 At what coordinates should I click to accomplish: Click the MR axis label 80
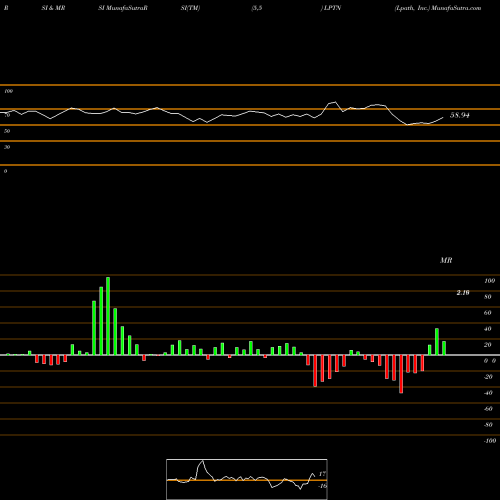click(488, 297)
